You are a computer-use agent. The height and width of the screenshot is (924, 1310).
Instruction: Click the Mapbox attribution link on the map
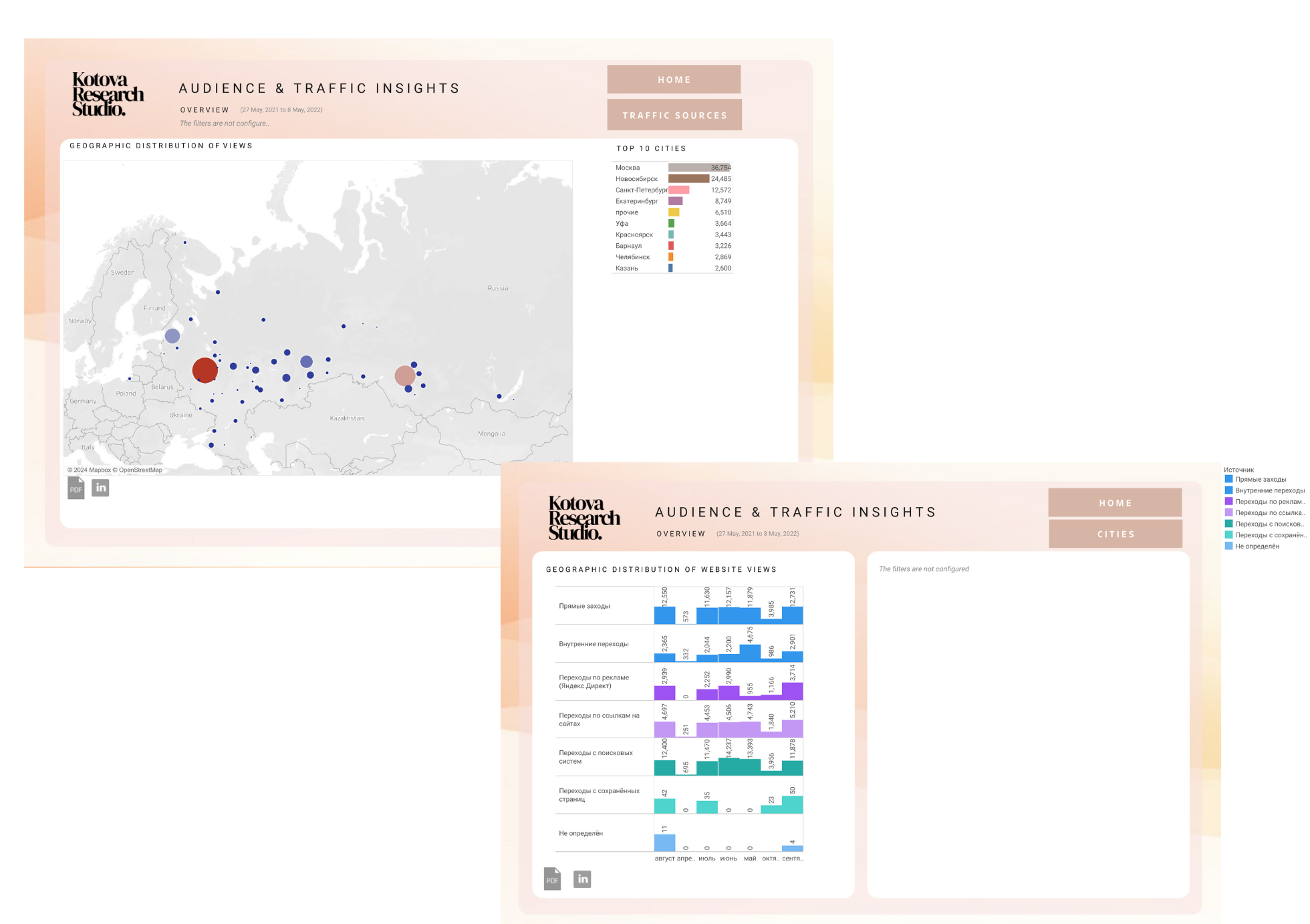100,470
